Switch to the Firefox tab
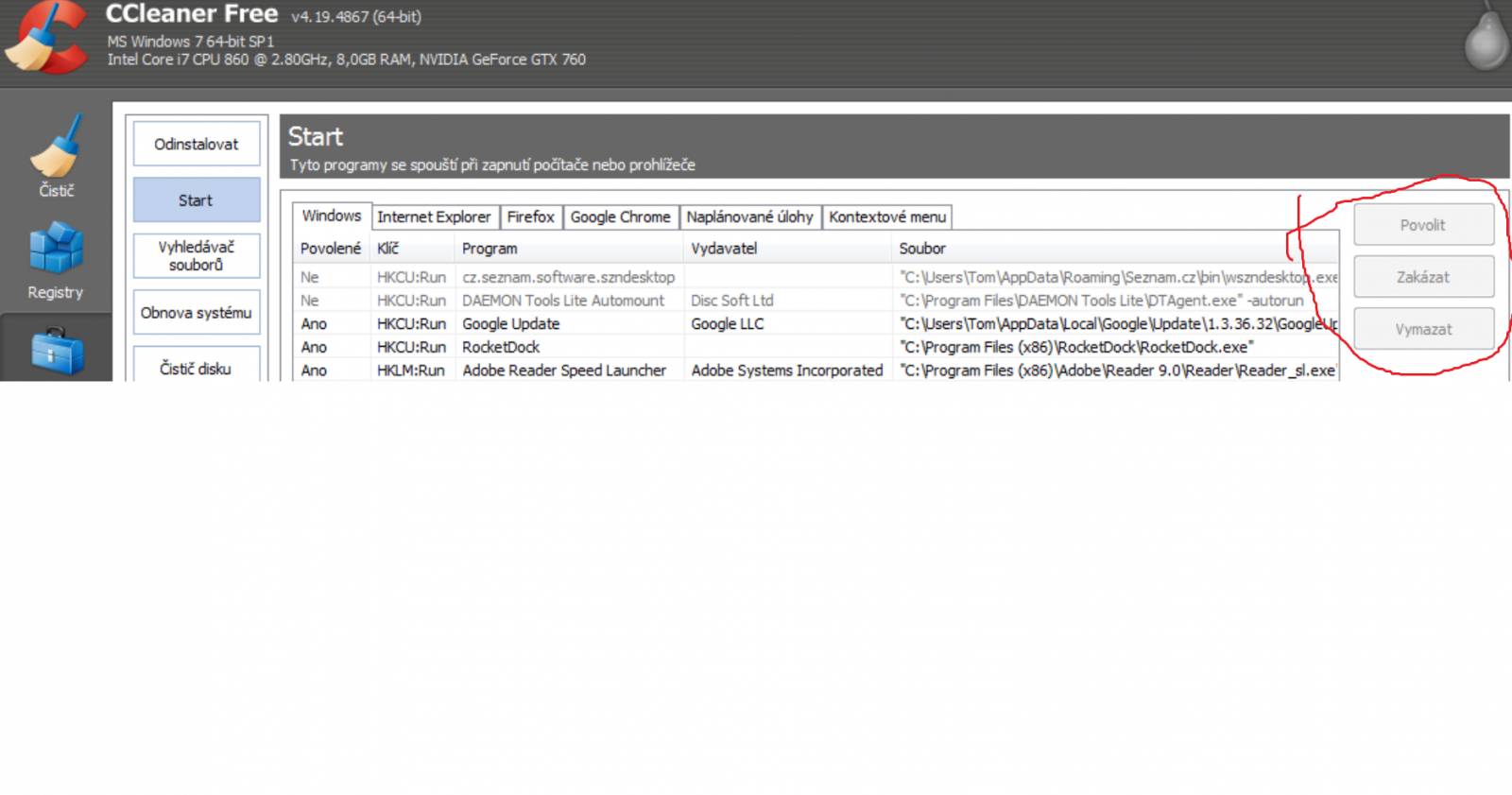 (531, 217)
